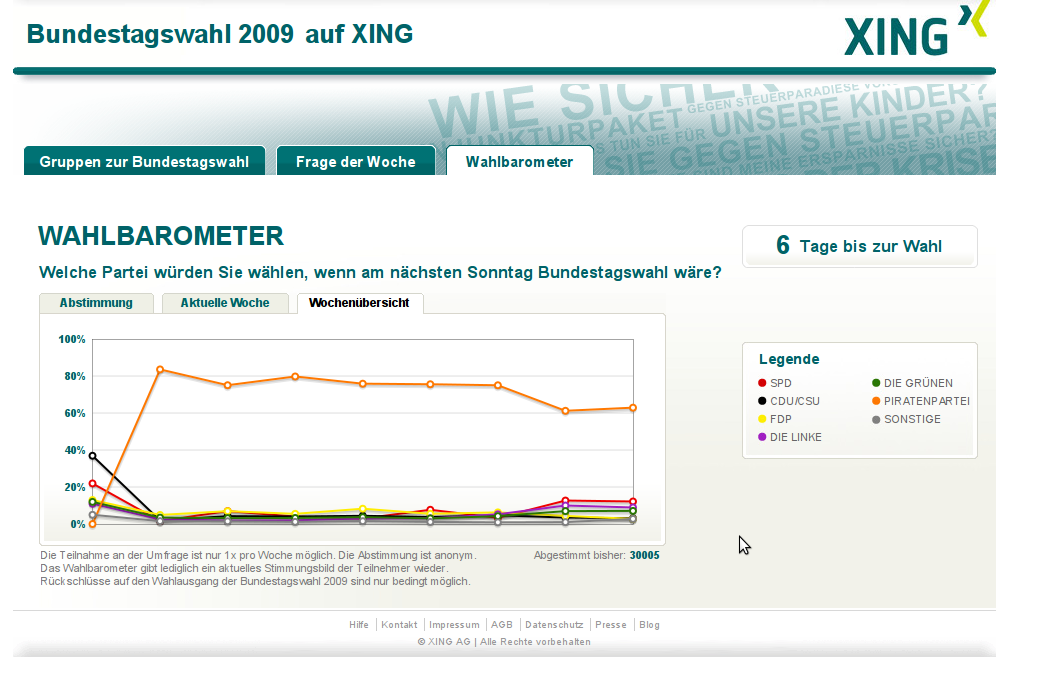
Task: Click the SPD legend label
Action: tap(781, 383)
